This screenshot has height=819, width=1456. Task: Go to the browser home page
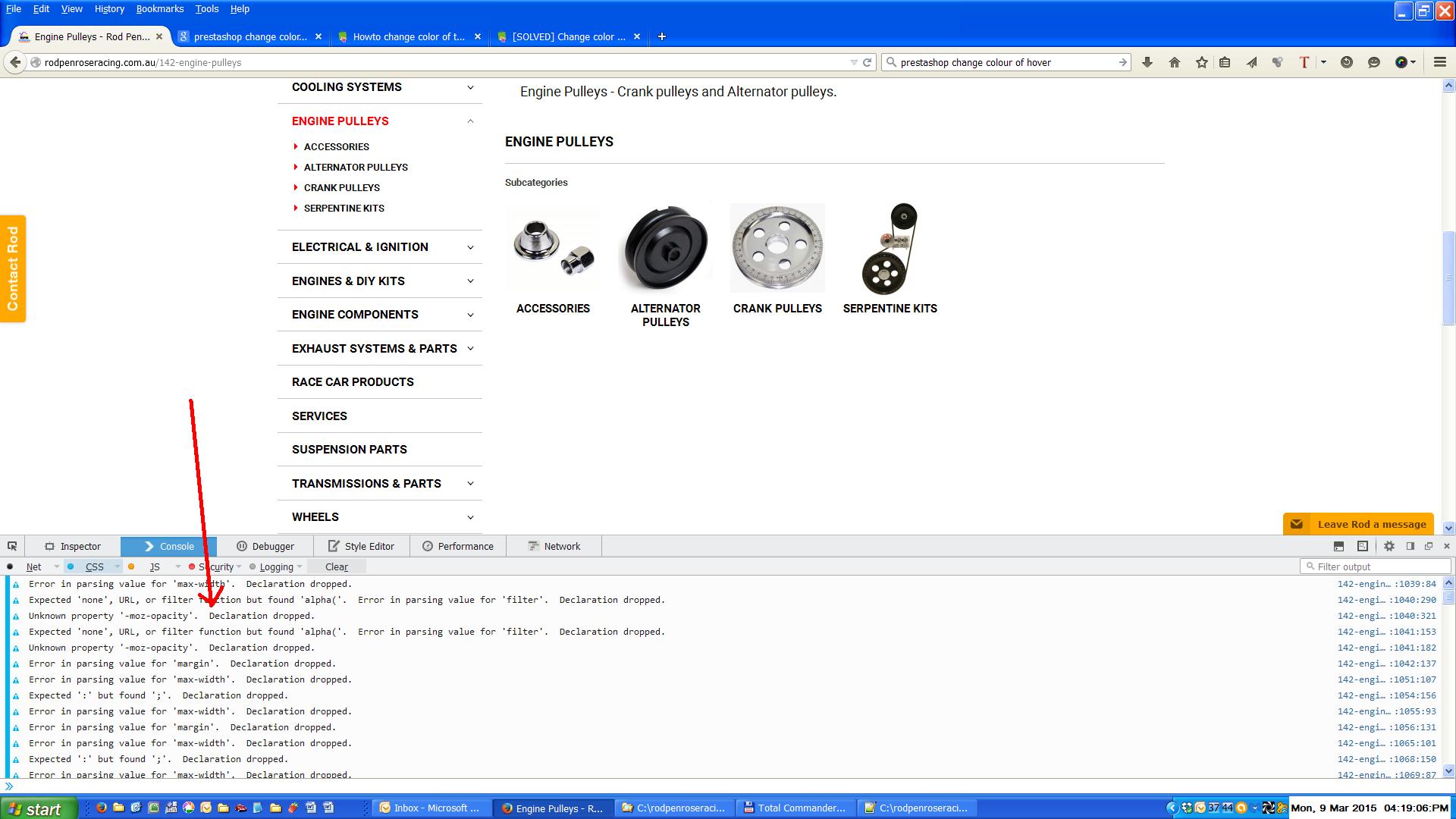pyautogui.click(x=1175, y=62)
